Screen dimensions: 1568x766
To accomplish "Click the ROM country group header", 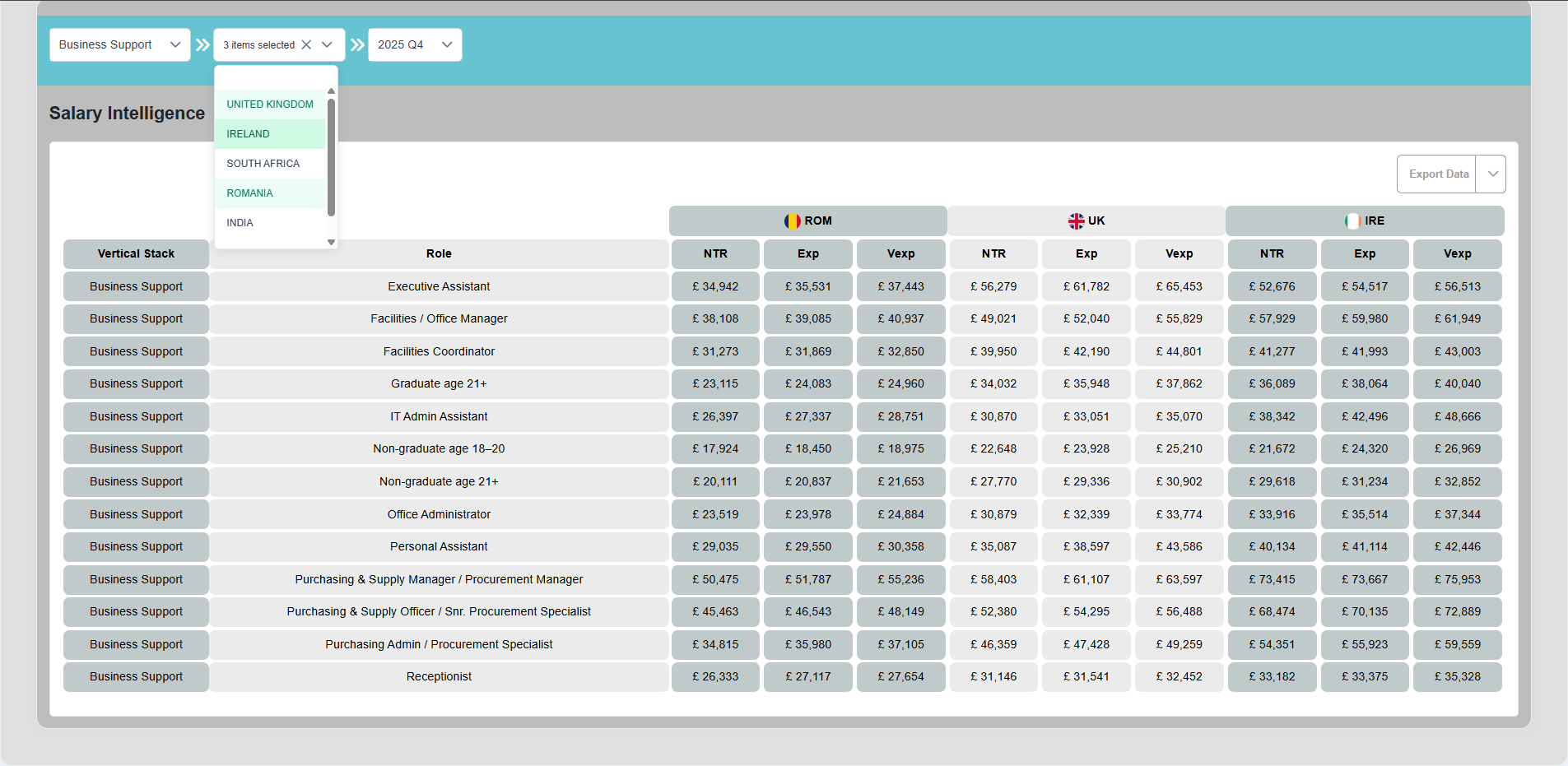I will (x=807, y=221).
